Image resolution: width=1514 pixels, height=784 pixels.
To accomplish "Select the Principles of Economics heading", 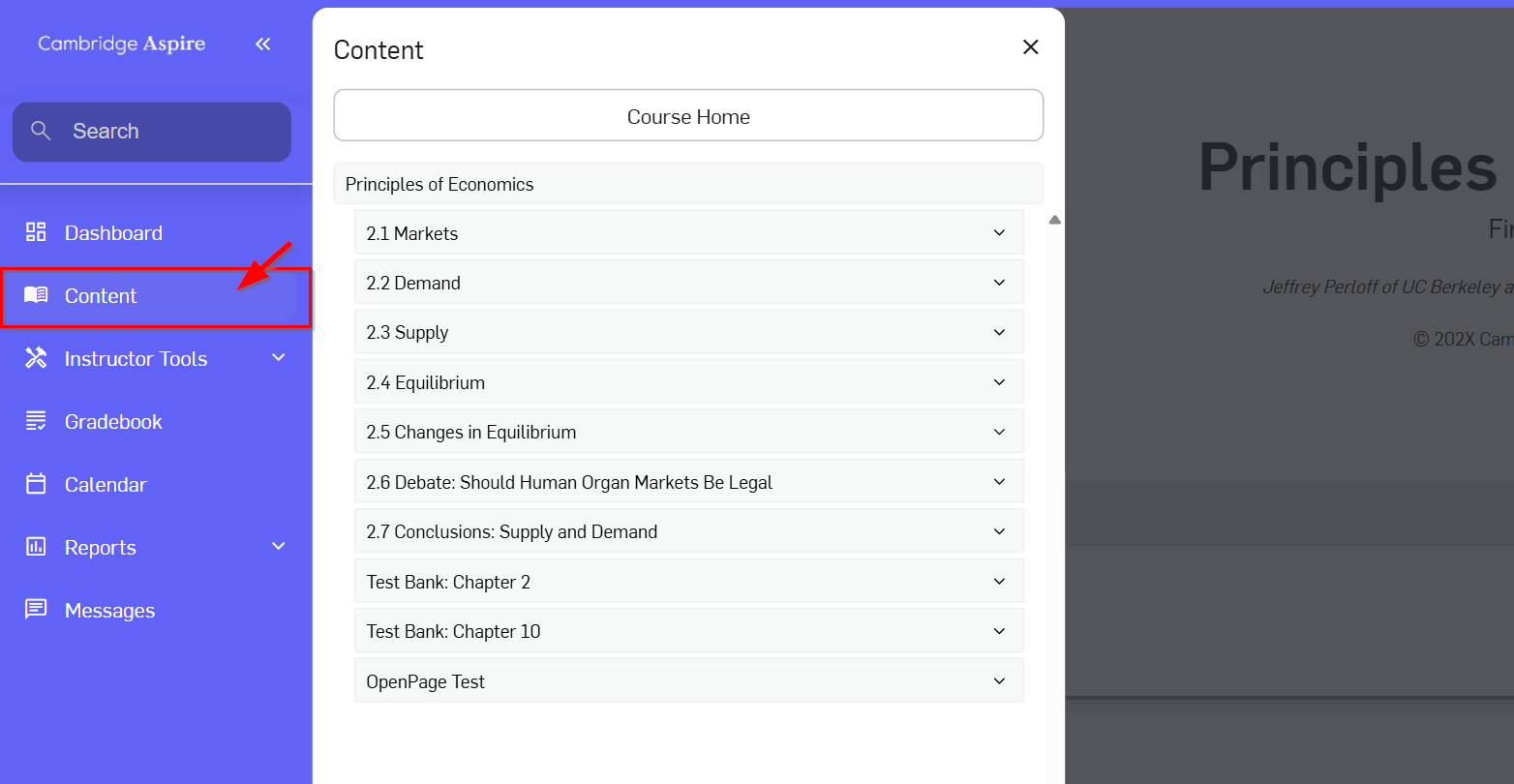I will [x=688, y=184].
